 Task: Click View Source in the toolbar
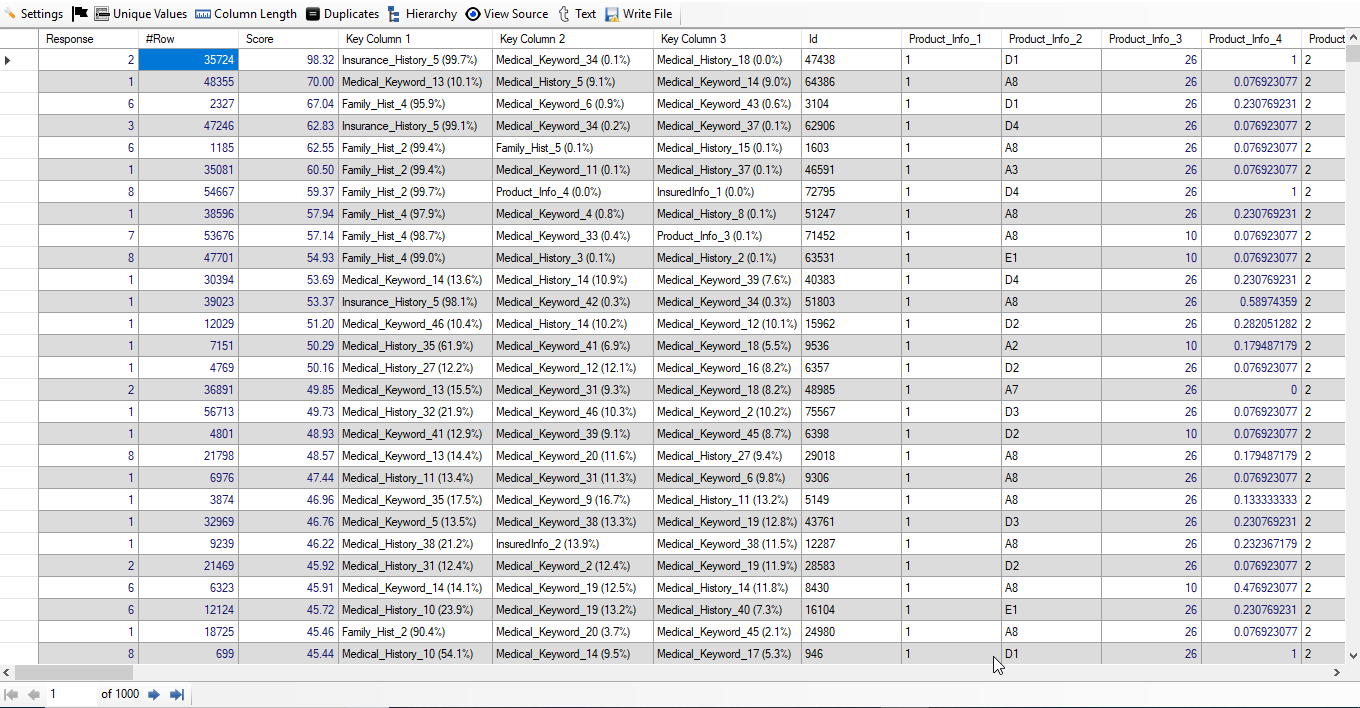click(507, 14)
